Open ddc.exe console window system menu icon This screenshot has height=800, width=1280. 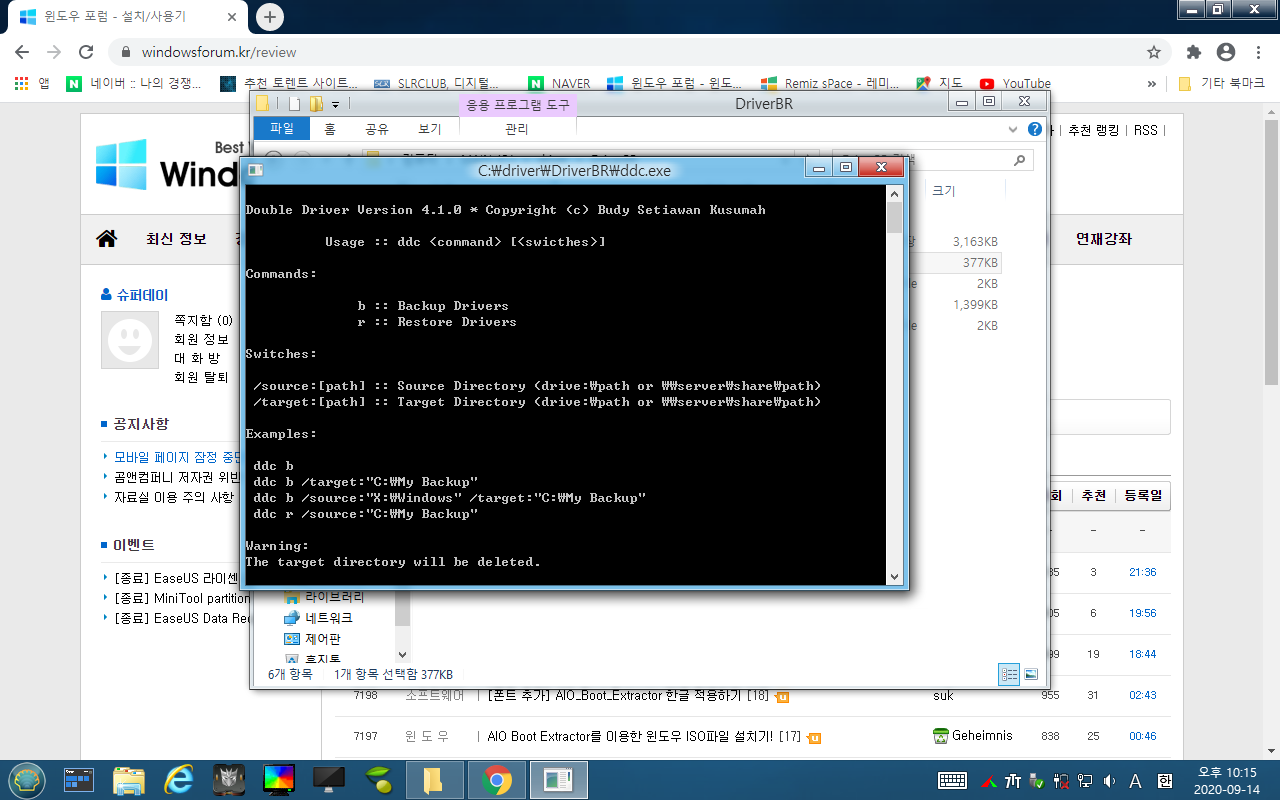[x=256, y=170]
